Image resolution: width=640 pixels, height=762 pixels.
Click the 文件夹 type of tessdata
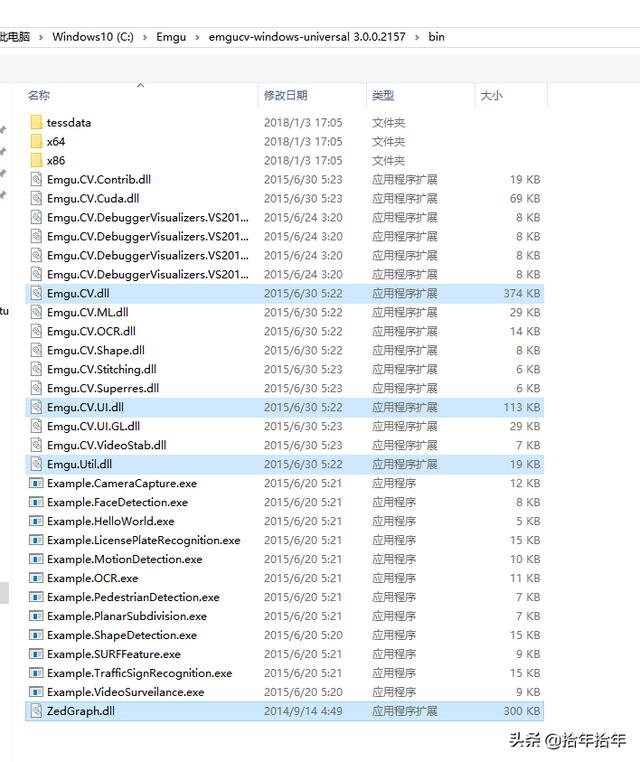tap(388, 122)
